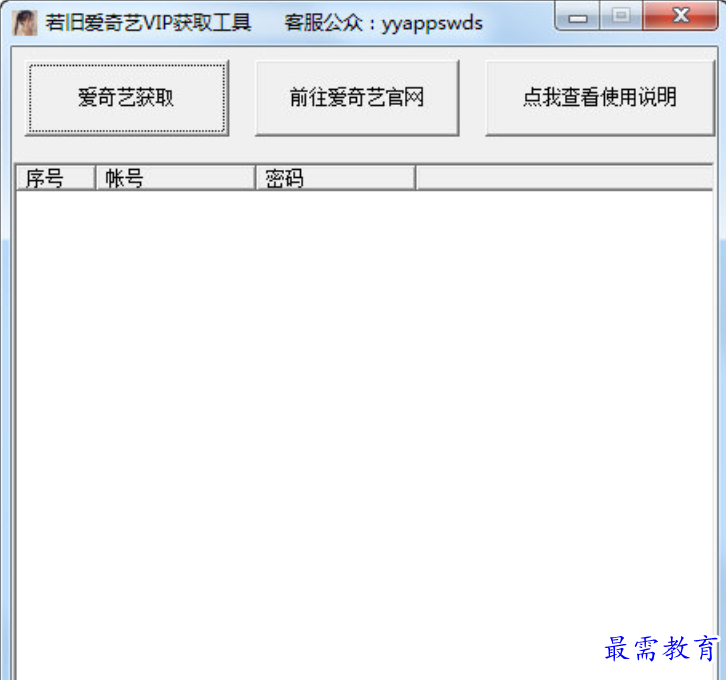Click the 爱奇艺获取 button
Image resolution: width=726 pixels, height=680 pixels.
[126, 98]
